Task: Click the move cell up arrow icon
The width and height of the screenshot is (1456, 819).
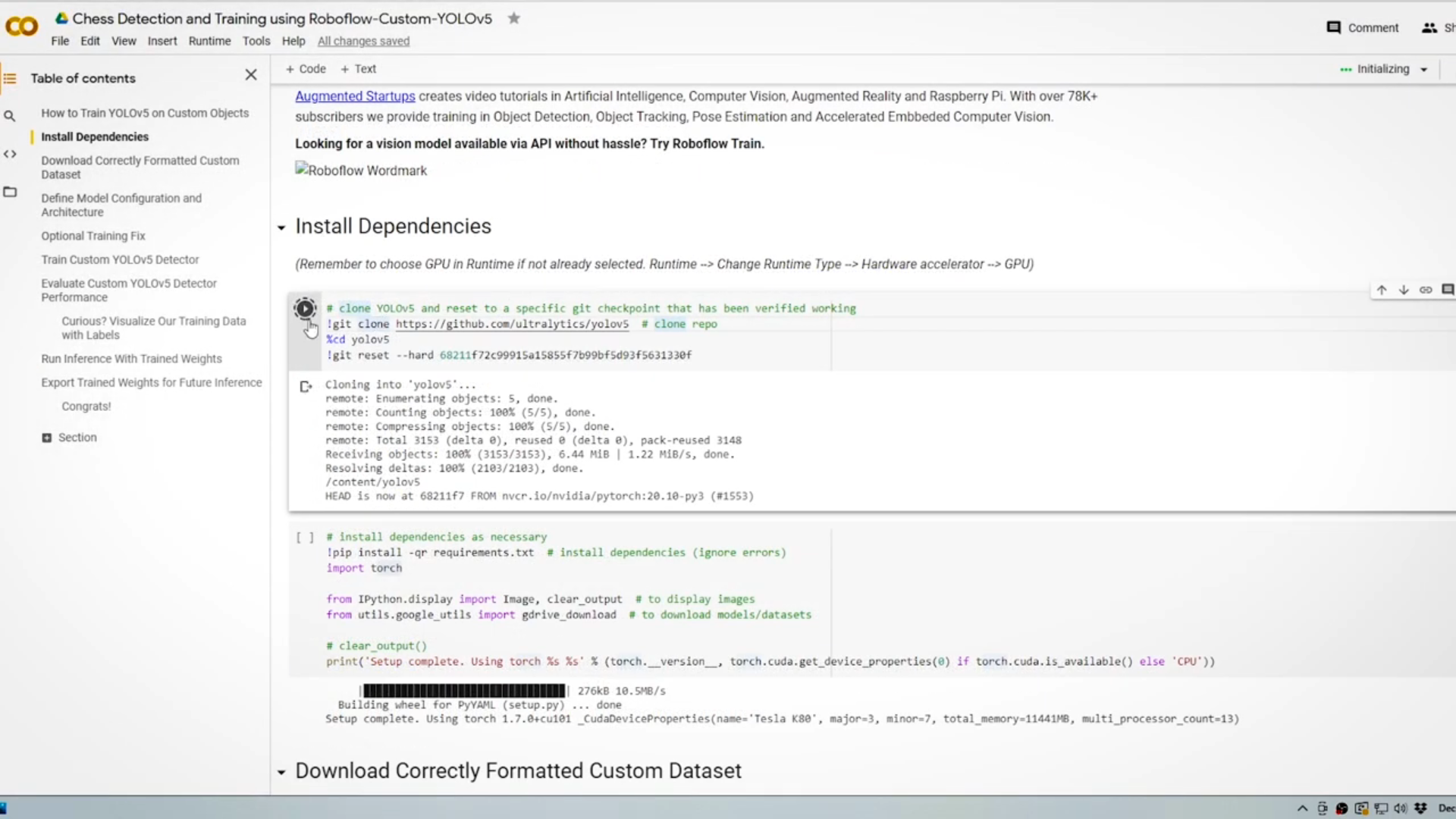Action: pos(1381,290)
